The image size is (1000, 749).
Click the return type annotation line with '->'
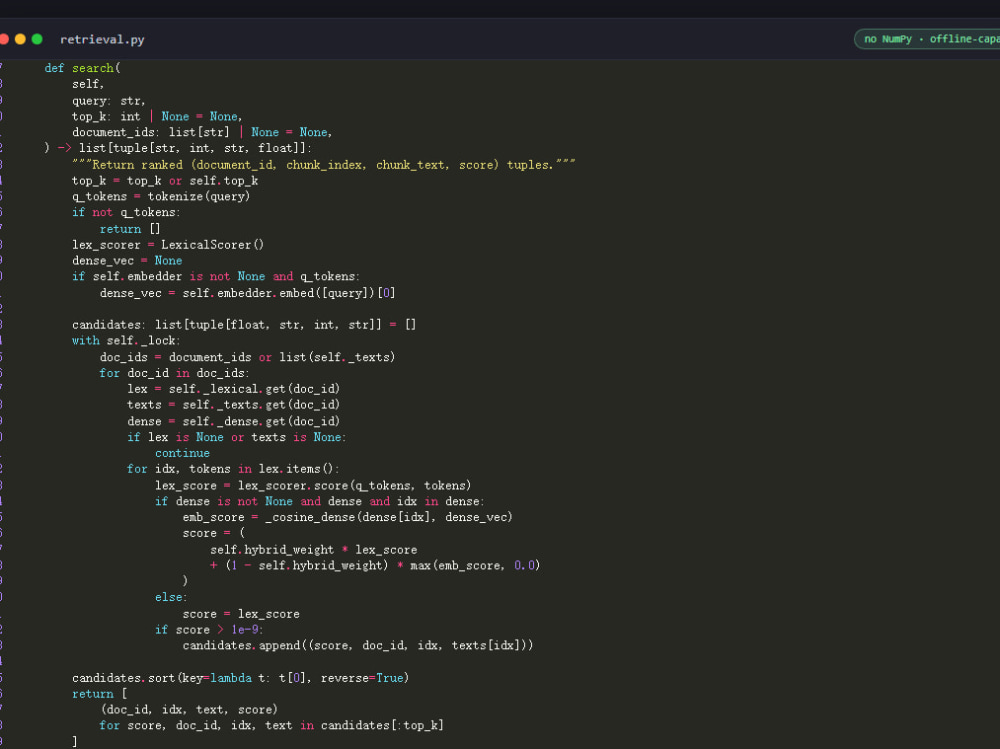(178, 148)
